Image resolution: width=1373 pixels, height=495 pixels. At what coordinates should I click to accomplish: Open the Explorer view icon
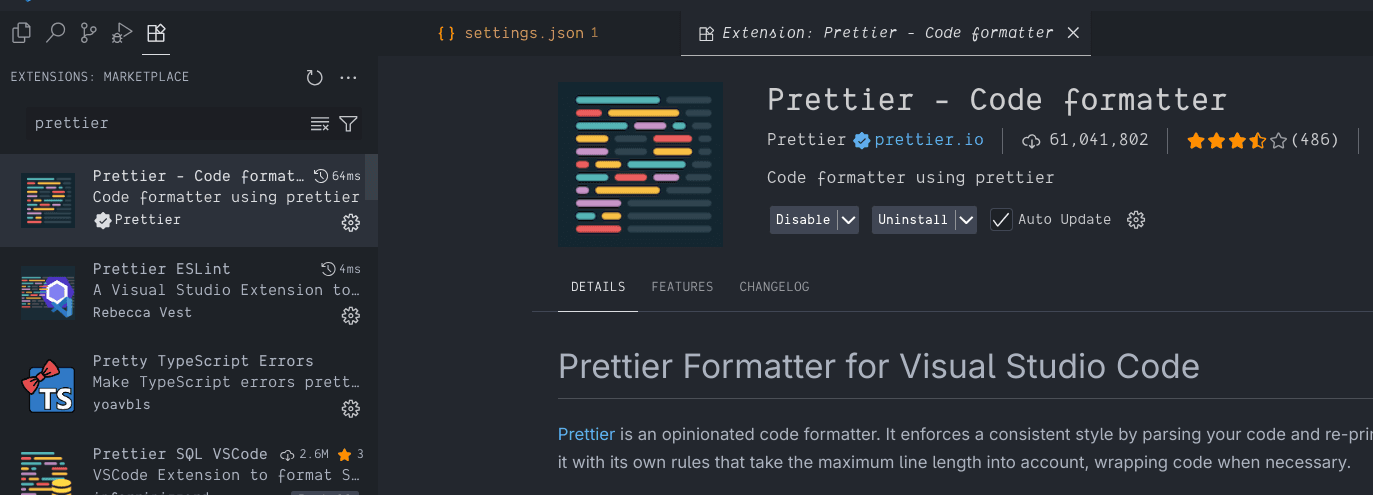(x=21, y=33)
